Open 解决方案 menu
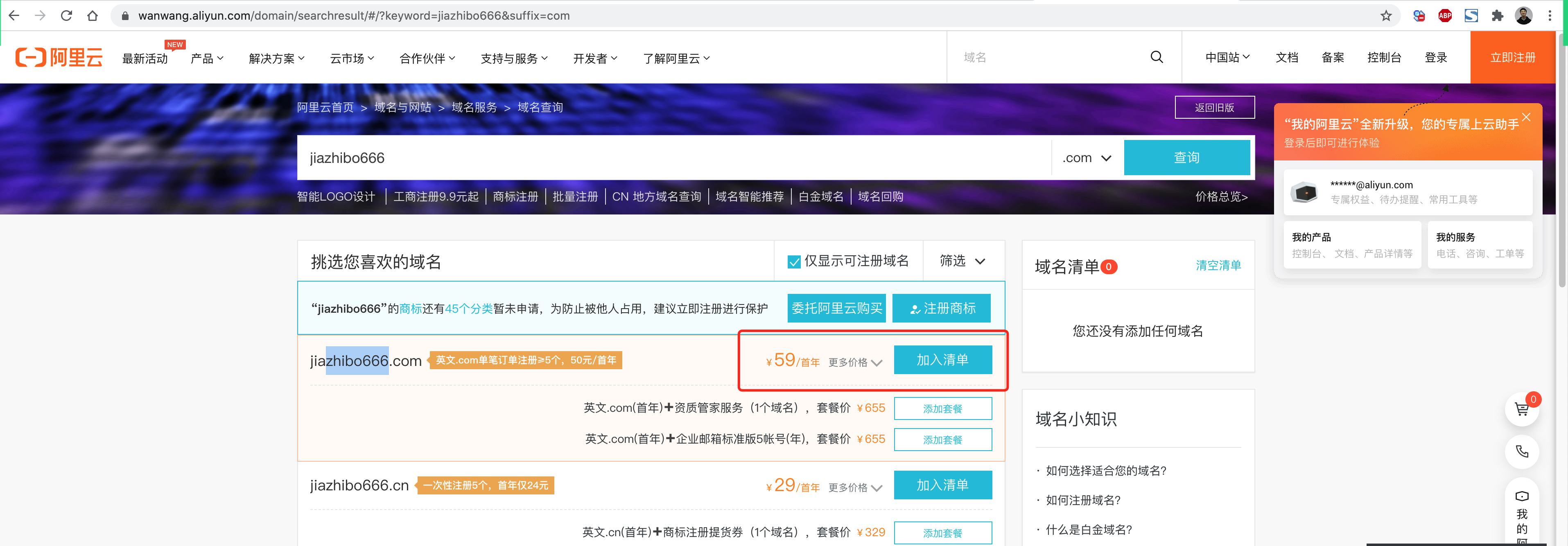The width and height of the screenshot is (1568, 546). (x=277, y=59)
